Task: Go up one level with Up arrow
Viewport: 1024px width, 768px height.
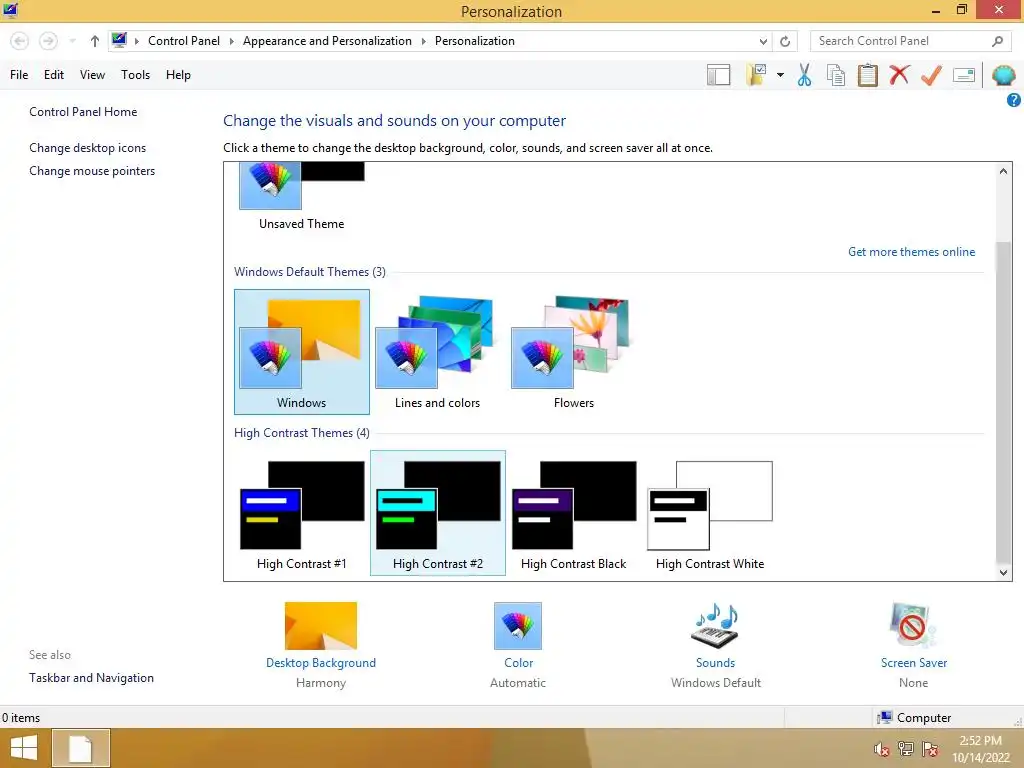Action: click(x=95, y=41)
